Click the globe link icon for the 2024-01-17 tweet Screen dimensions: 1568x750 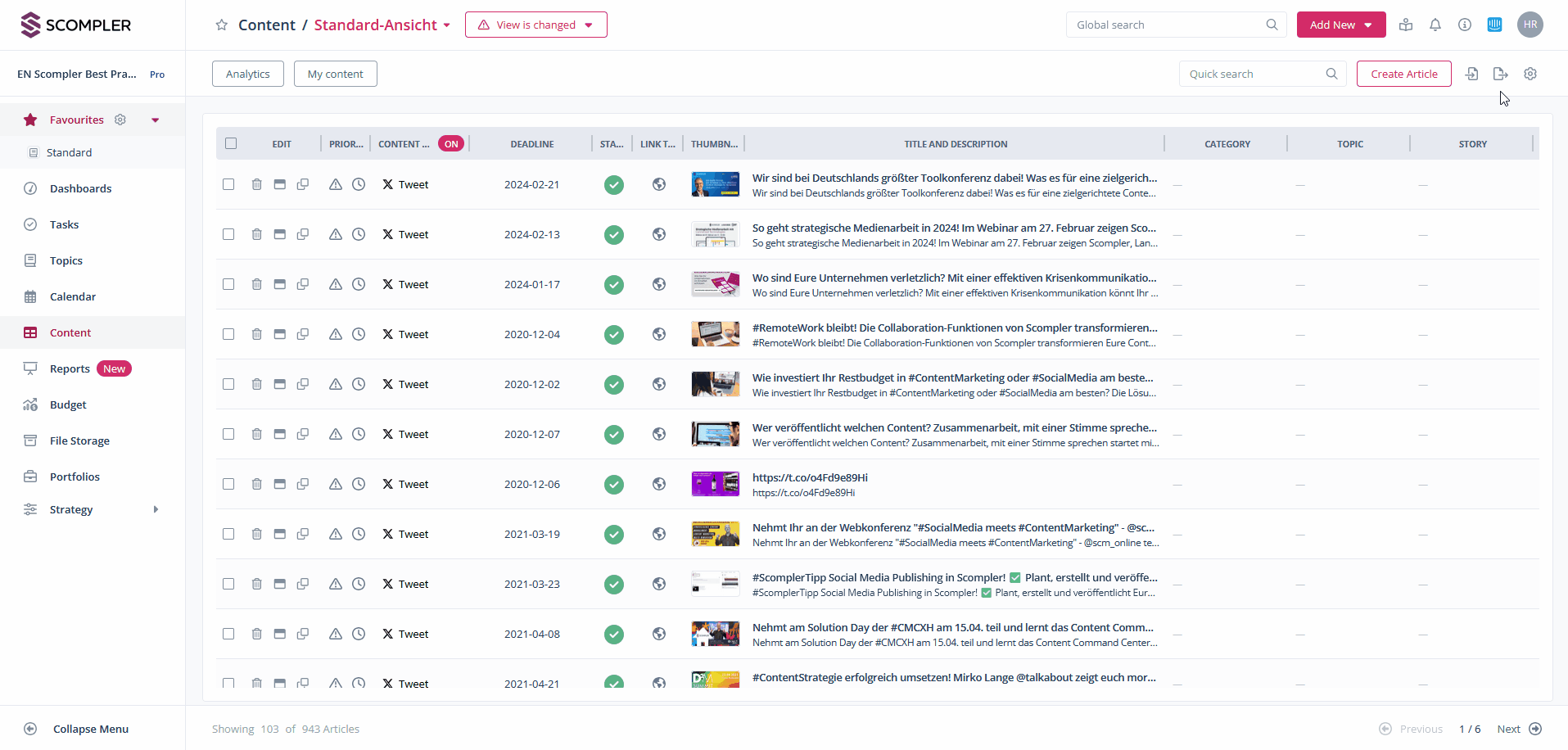click(658, 284)
